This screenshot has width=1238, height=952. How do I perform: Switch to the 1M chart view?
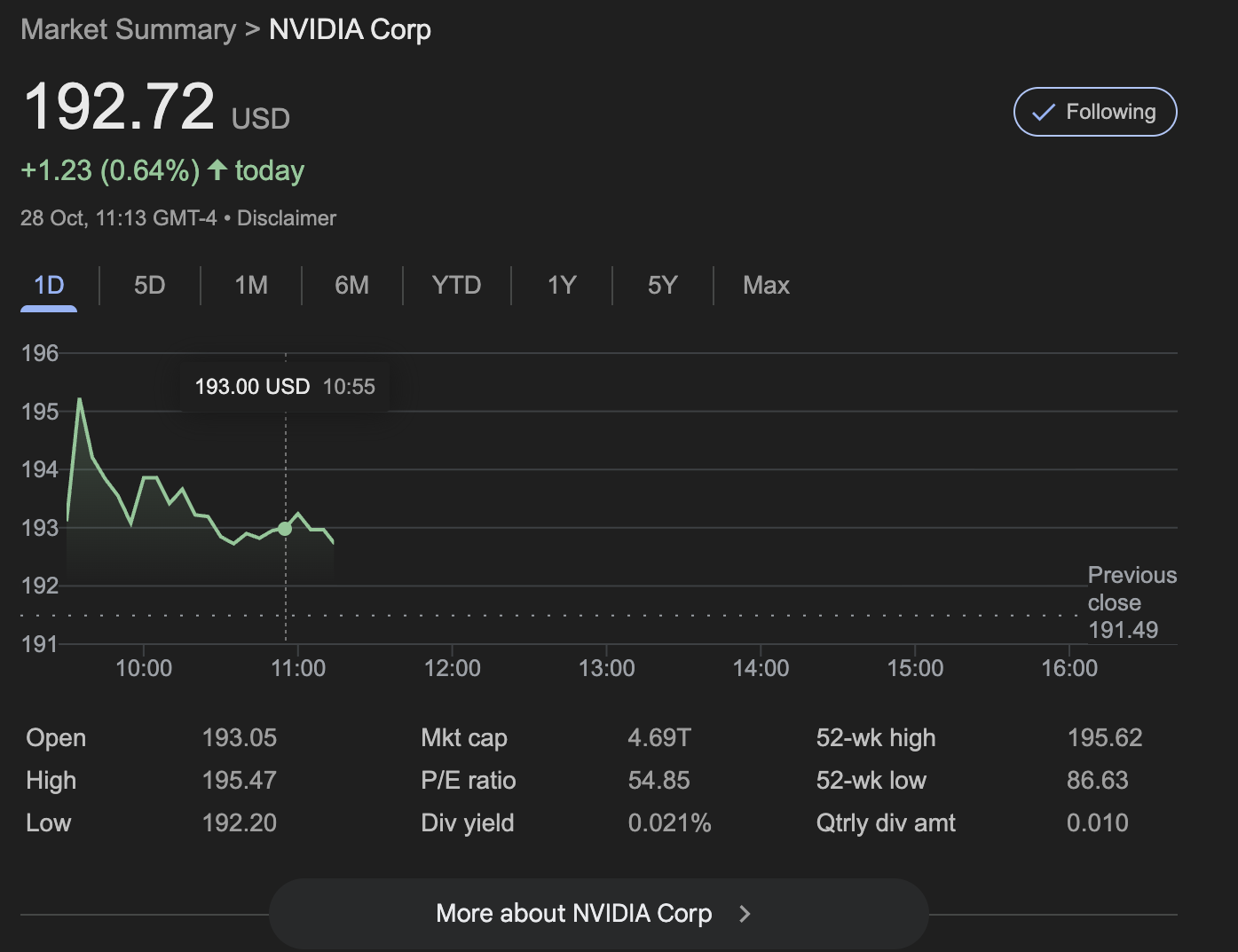tap(250, 285)
